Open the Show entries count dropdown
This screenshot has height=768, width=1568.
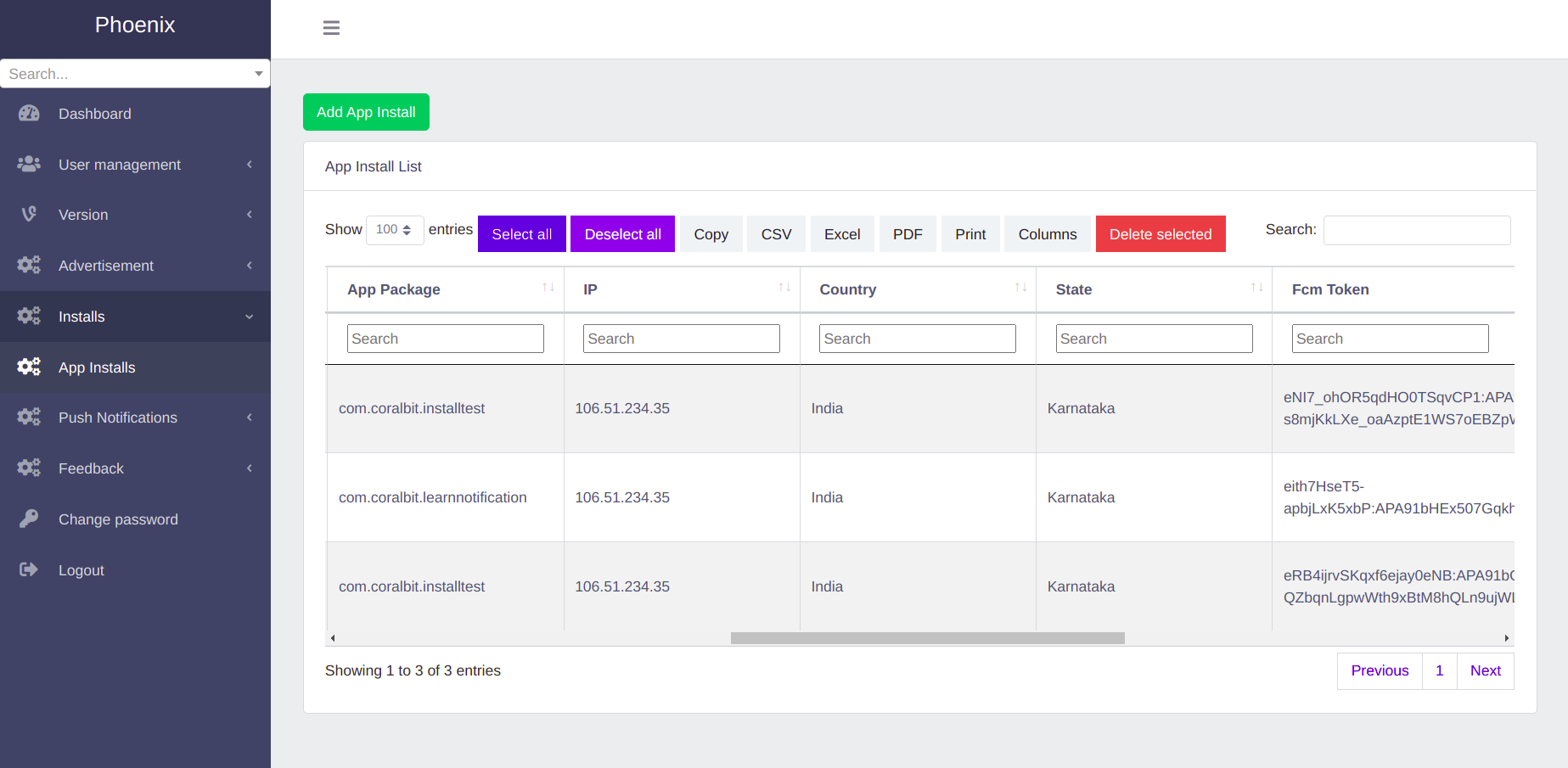click(395, 230)
